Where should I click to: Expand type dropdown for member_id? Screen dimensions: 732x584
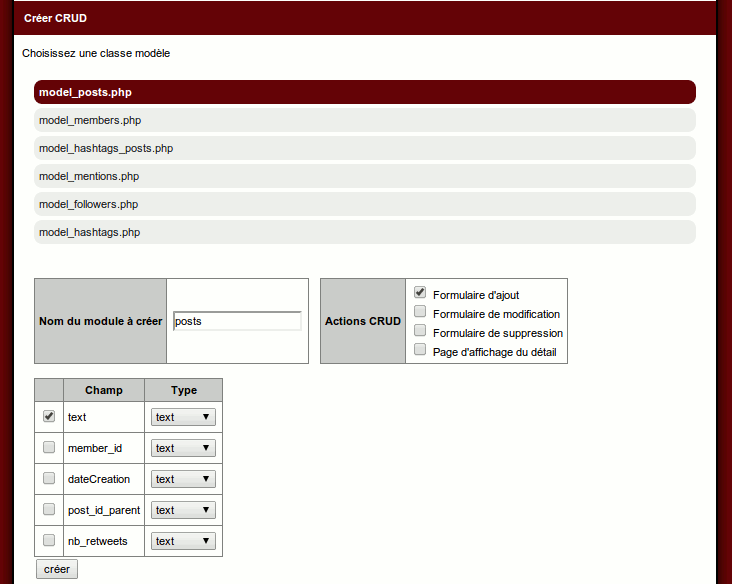tap(183, 448)
